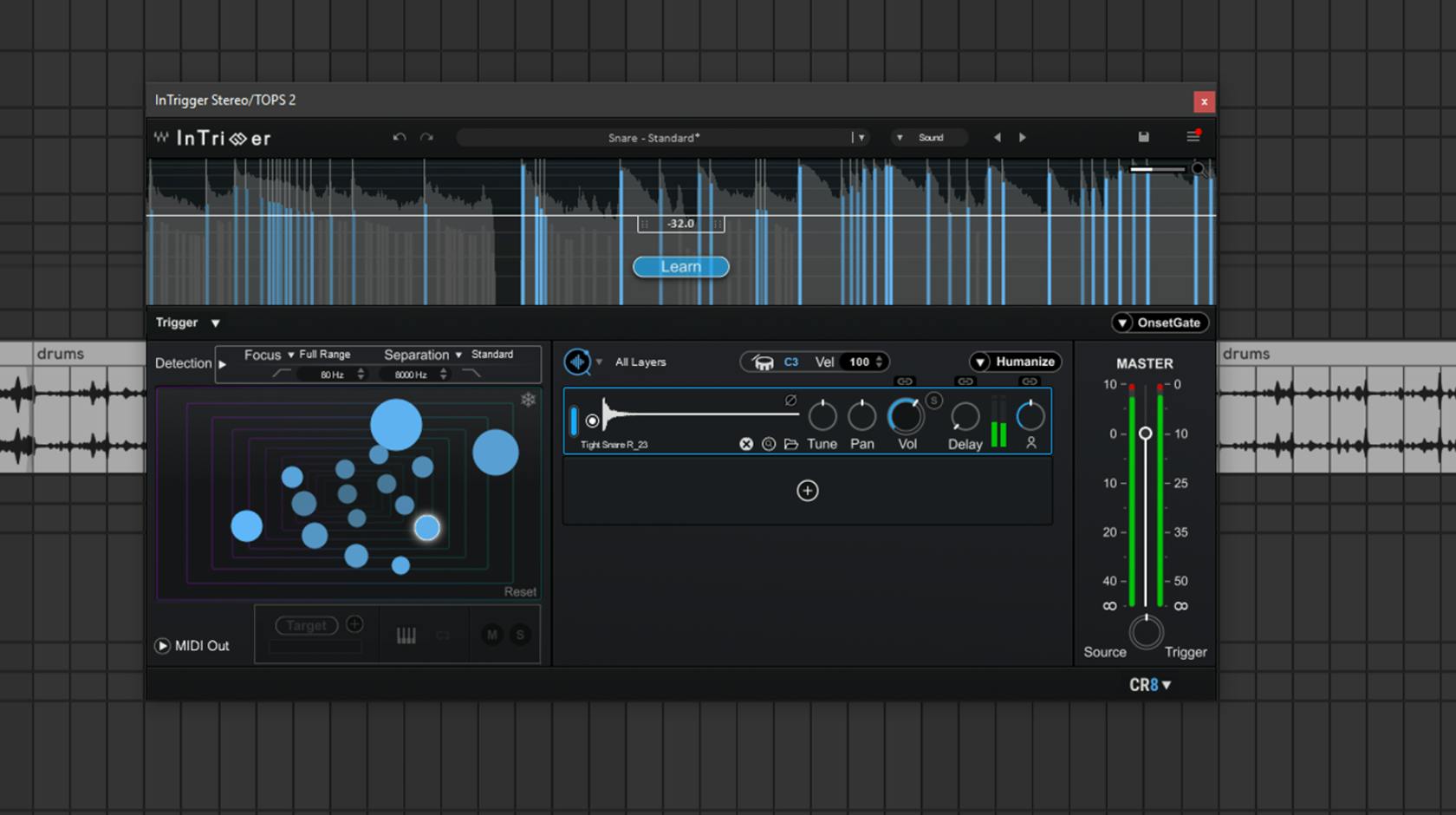This screenshot has width=1456, height=815.
Task: Save the current preset with the disk icon
Action: [1143, 137]
